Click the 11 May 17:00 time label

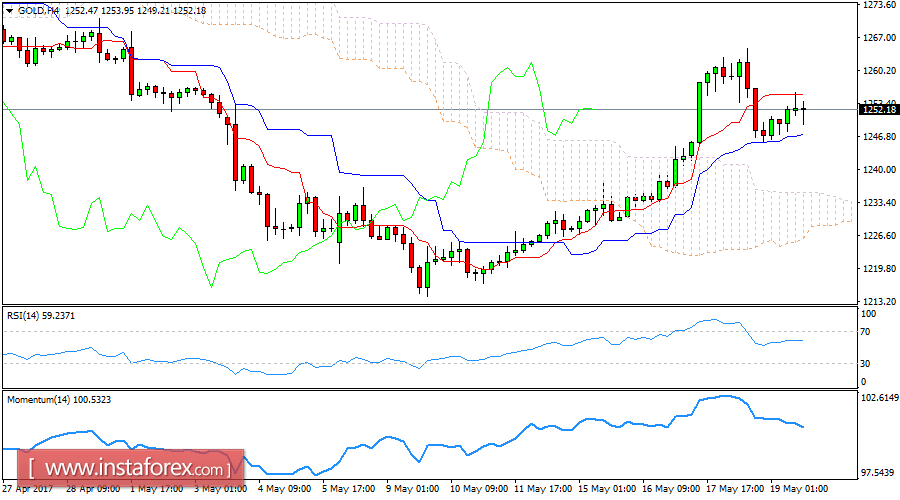tap(543, 489)
